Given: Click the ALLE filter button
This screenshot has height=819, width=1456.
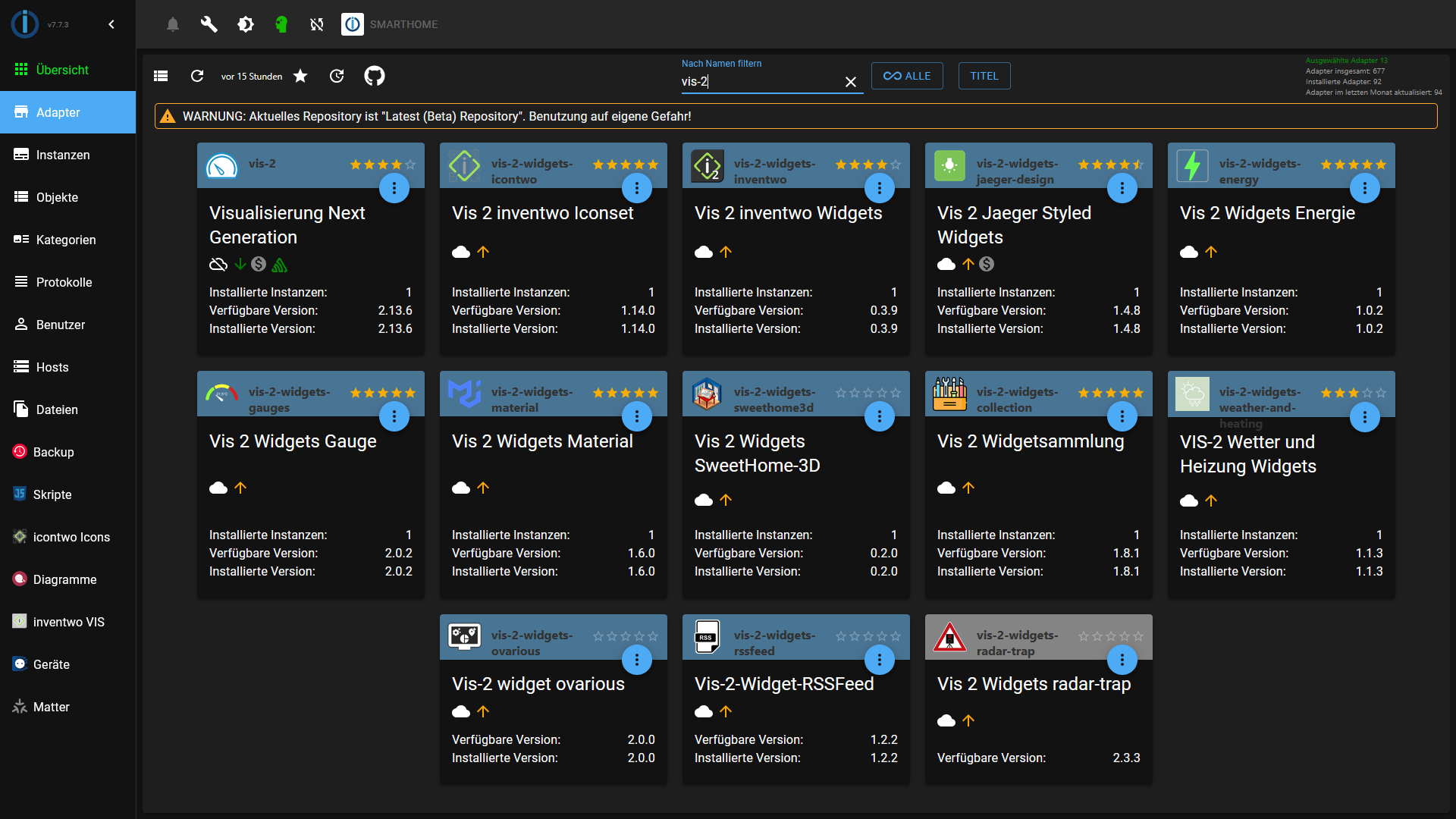Looking at the screenshot, I should 907,76.
